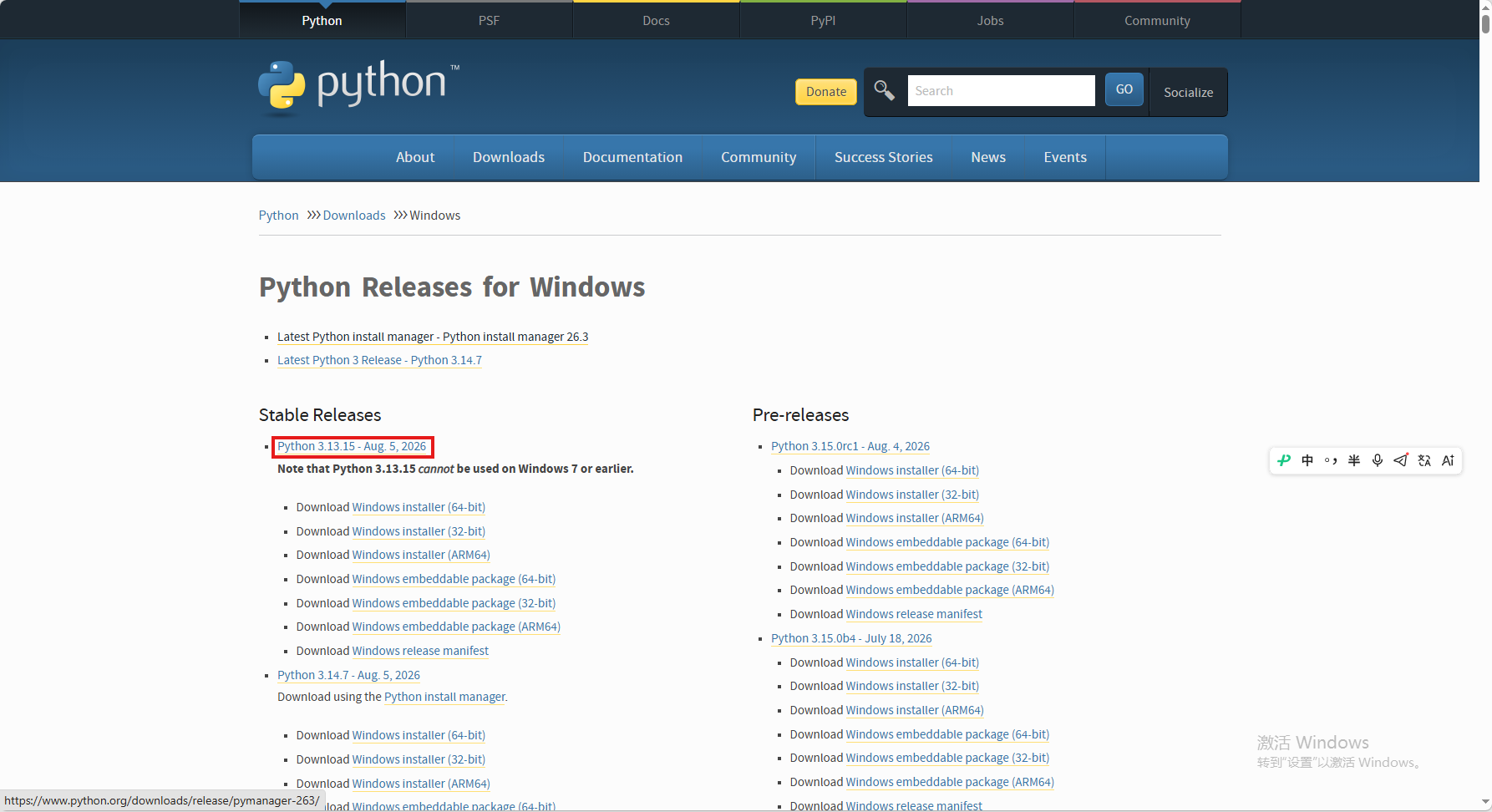Switch to the Docs top tab
The image size is (1492, 812).
(x=656, y=20)
